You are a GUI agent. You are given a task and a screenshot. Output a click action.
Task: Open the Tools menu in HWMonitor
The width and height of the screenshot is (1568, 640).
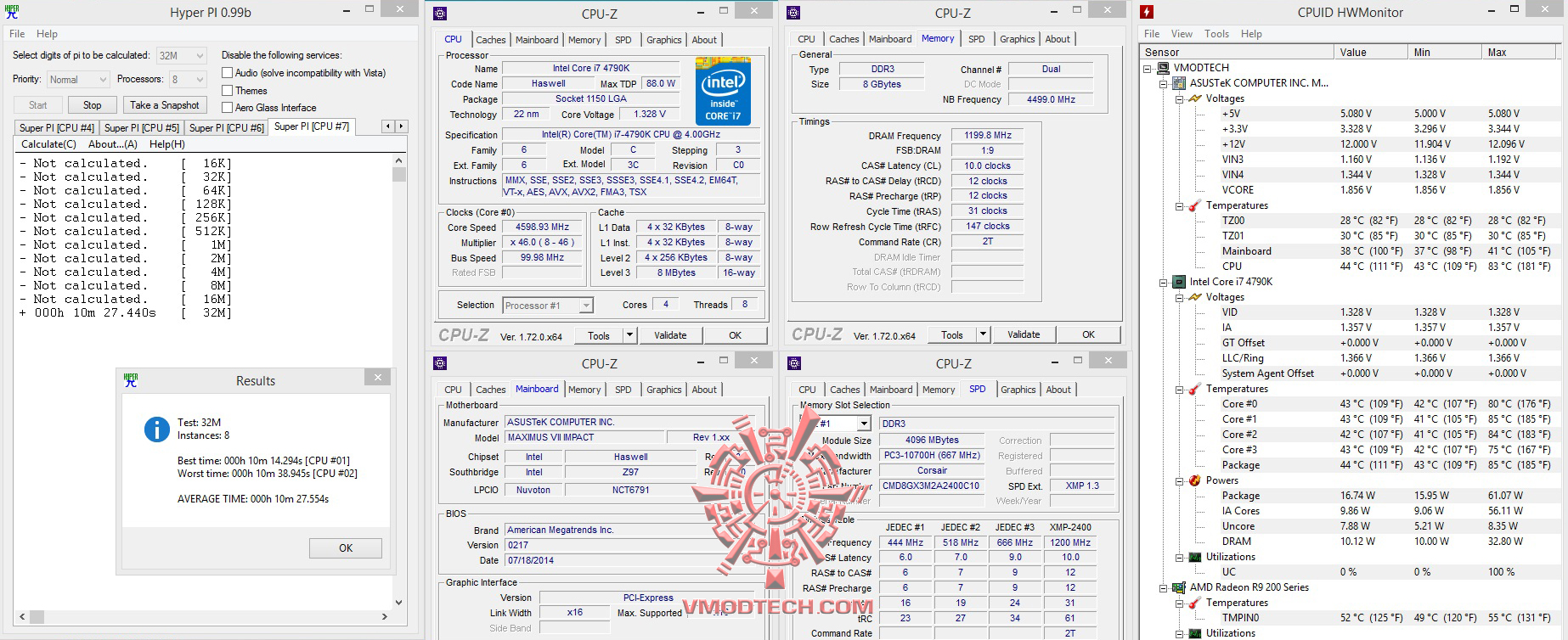tap(1216, 34)
